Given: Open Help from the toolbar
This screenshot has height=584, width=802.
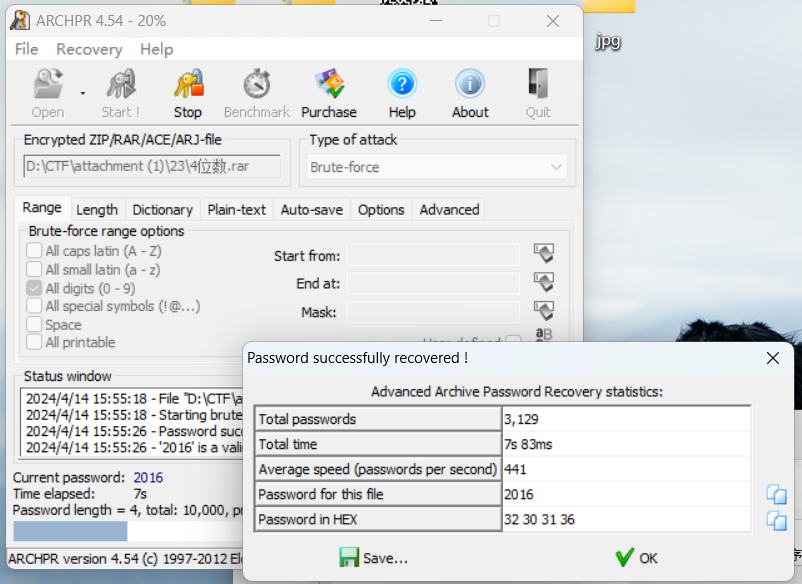Looking at the screenshot, I should [402, 93].
